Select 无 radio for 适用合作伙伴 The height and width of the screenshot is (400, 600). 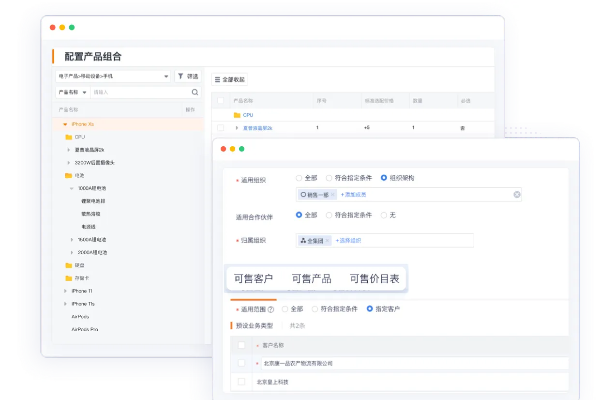[384, 215]
